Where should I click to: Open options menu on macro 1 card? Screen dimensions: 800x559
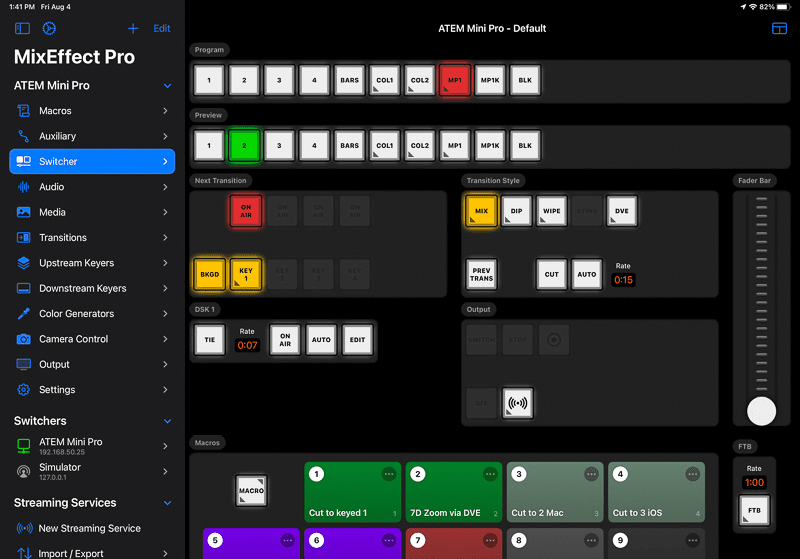click(389, 474)
